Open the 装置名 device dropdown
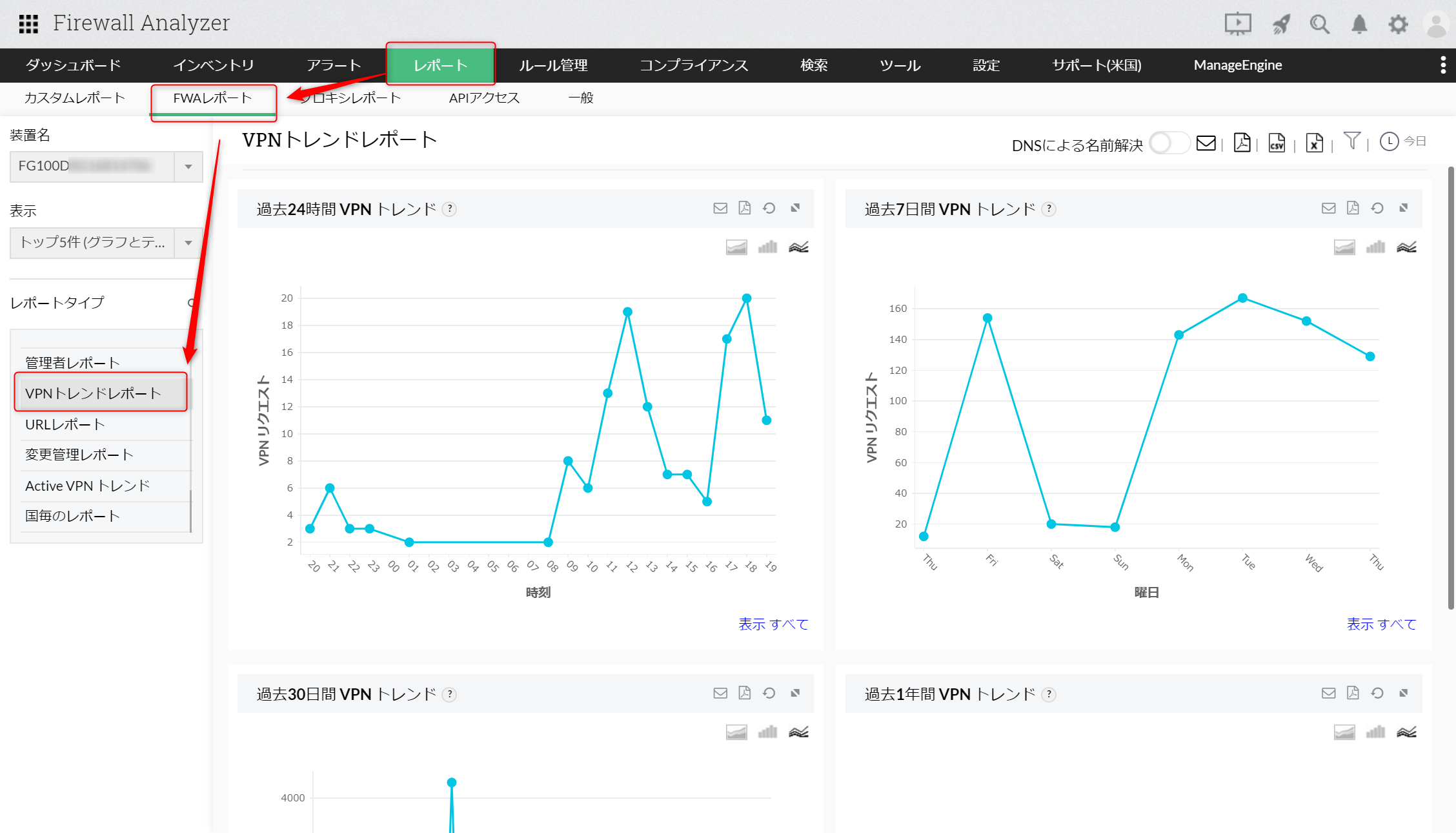 click(188, 167)
